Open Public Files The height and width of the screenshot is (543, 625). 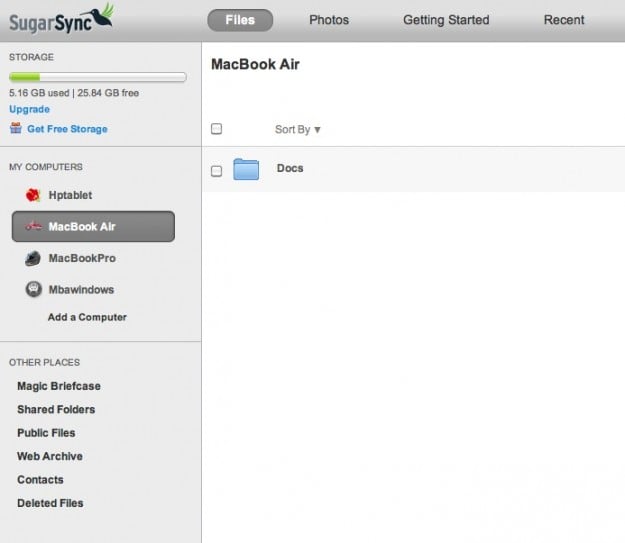click(46, 433)
